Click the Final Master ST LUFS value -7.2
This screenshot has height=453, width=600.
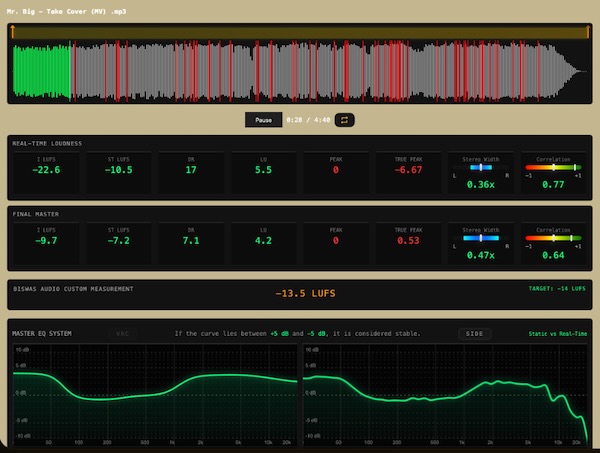[x=119, y=241]
